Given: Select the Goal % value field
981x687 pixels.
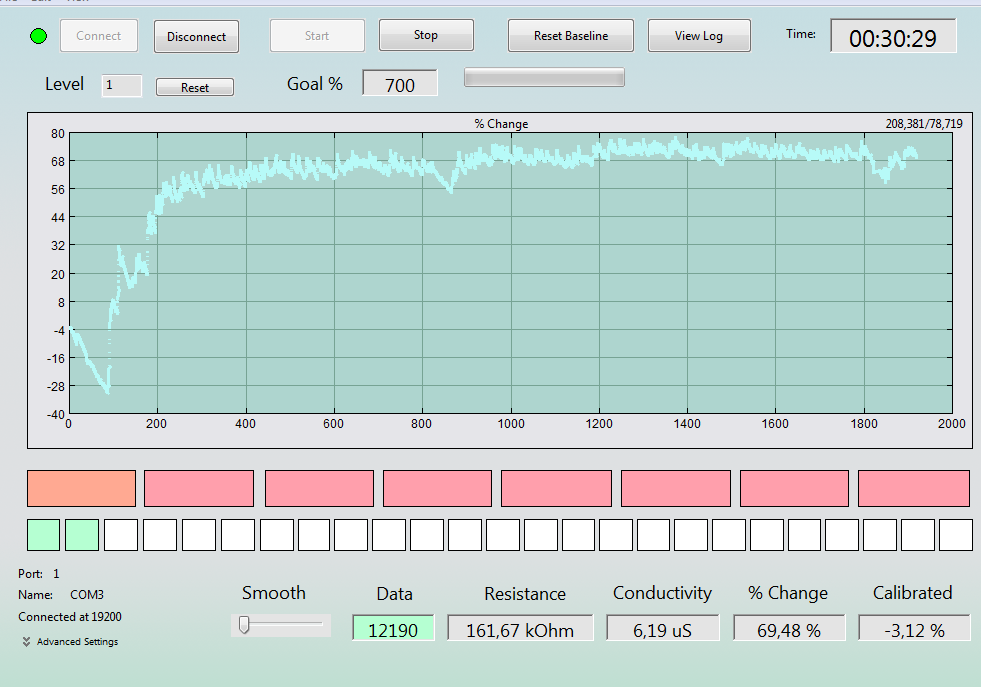Looking at the screenshot, I should pos(400,83).
